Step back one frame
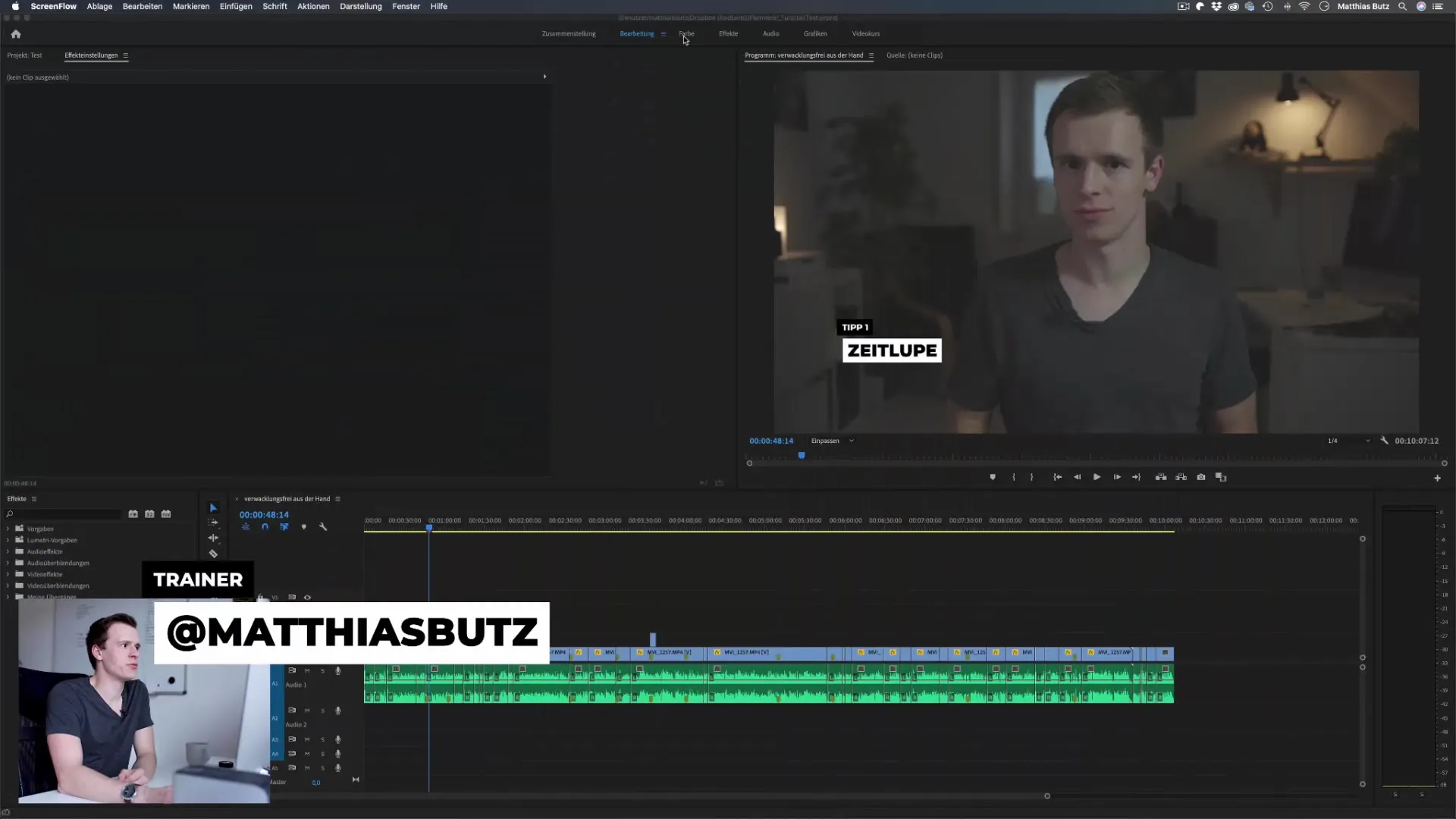The image size is (1456, 819). point(1077,477)
